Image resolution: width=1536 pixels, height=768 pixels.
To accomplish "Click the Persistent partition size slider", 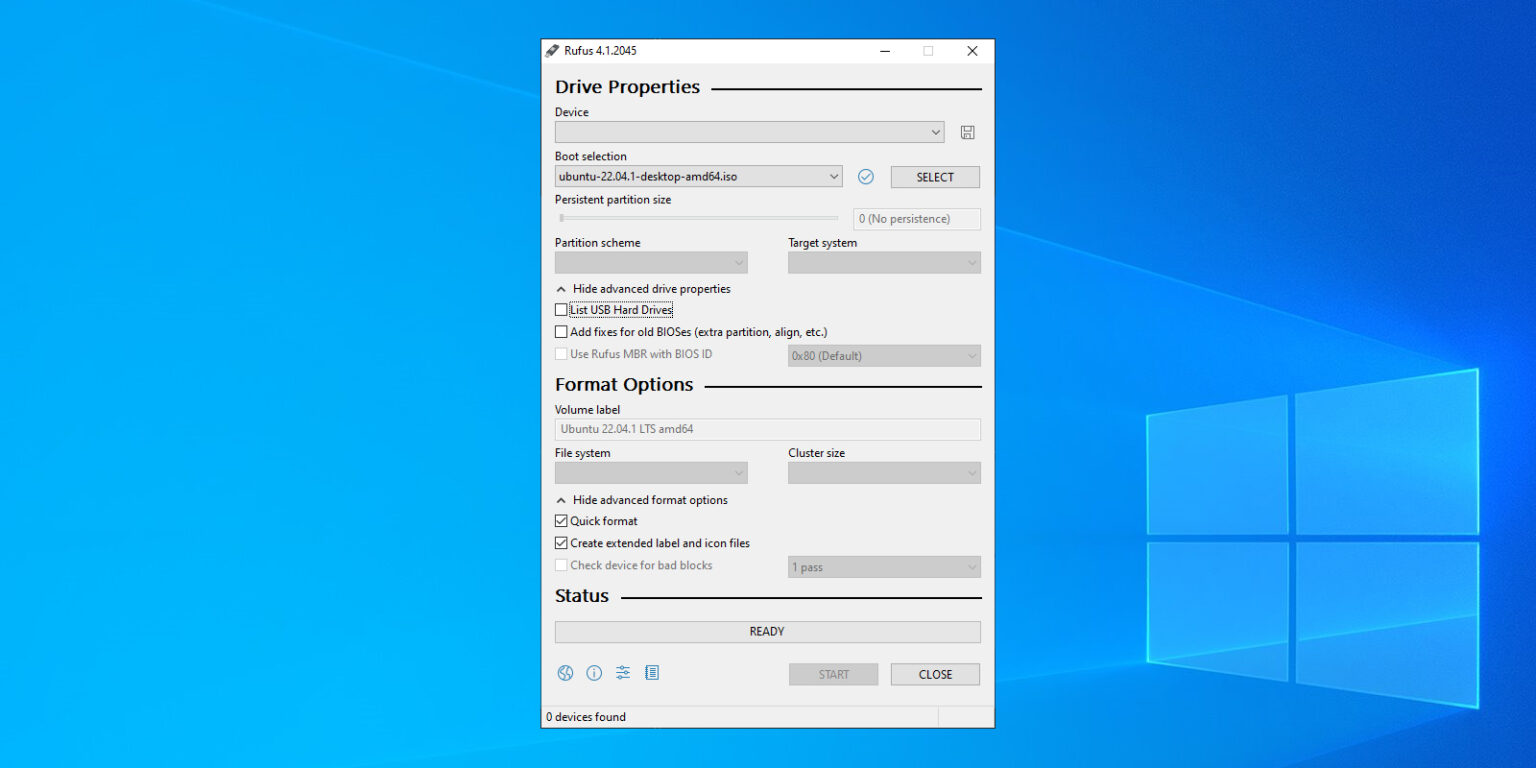I will [697, 218].
